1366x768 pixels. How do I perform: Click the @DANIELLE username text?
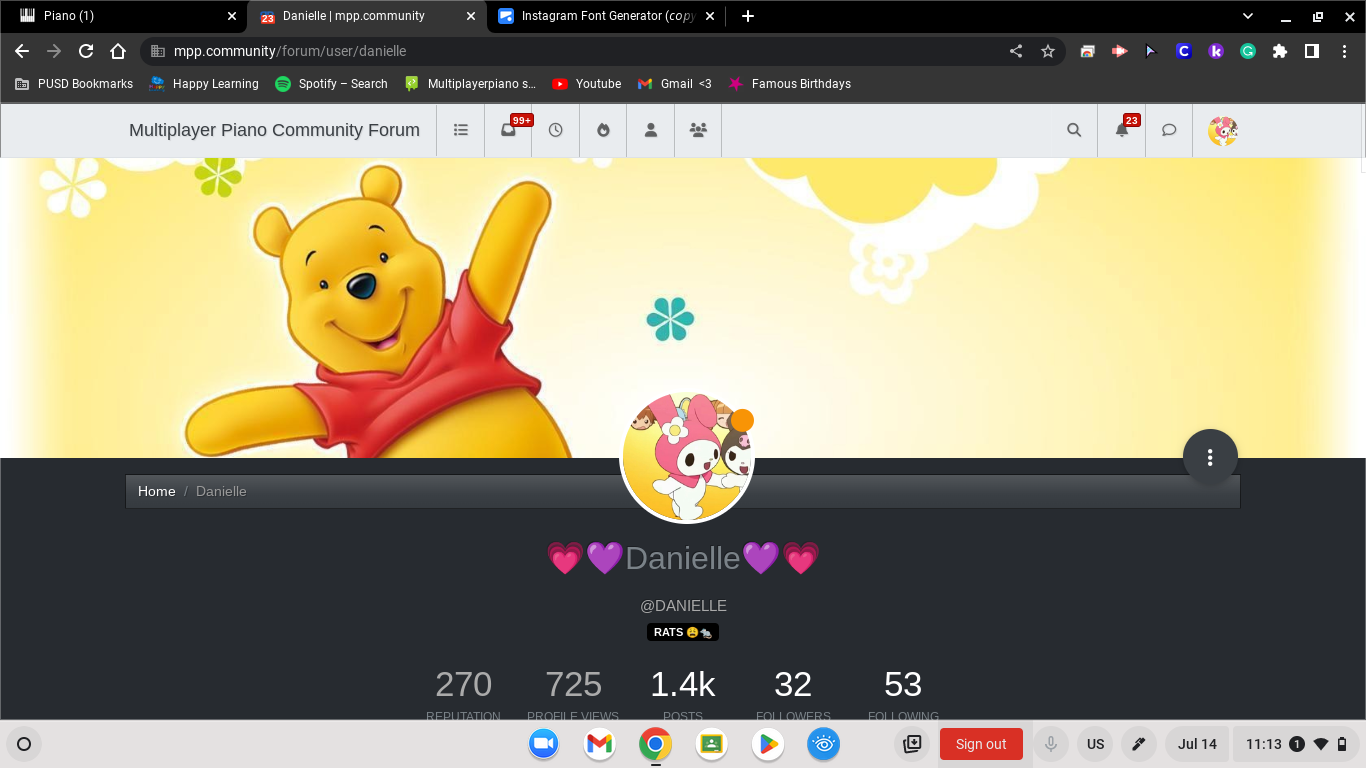click(x=683, y=606)
